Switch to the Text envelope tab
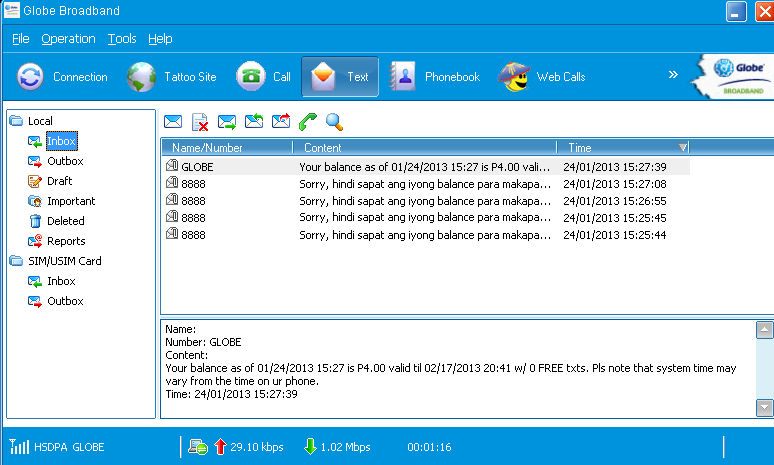 [340, 77]
